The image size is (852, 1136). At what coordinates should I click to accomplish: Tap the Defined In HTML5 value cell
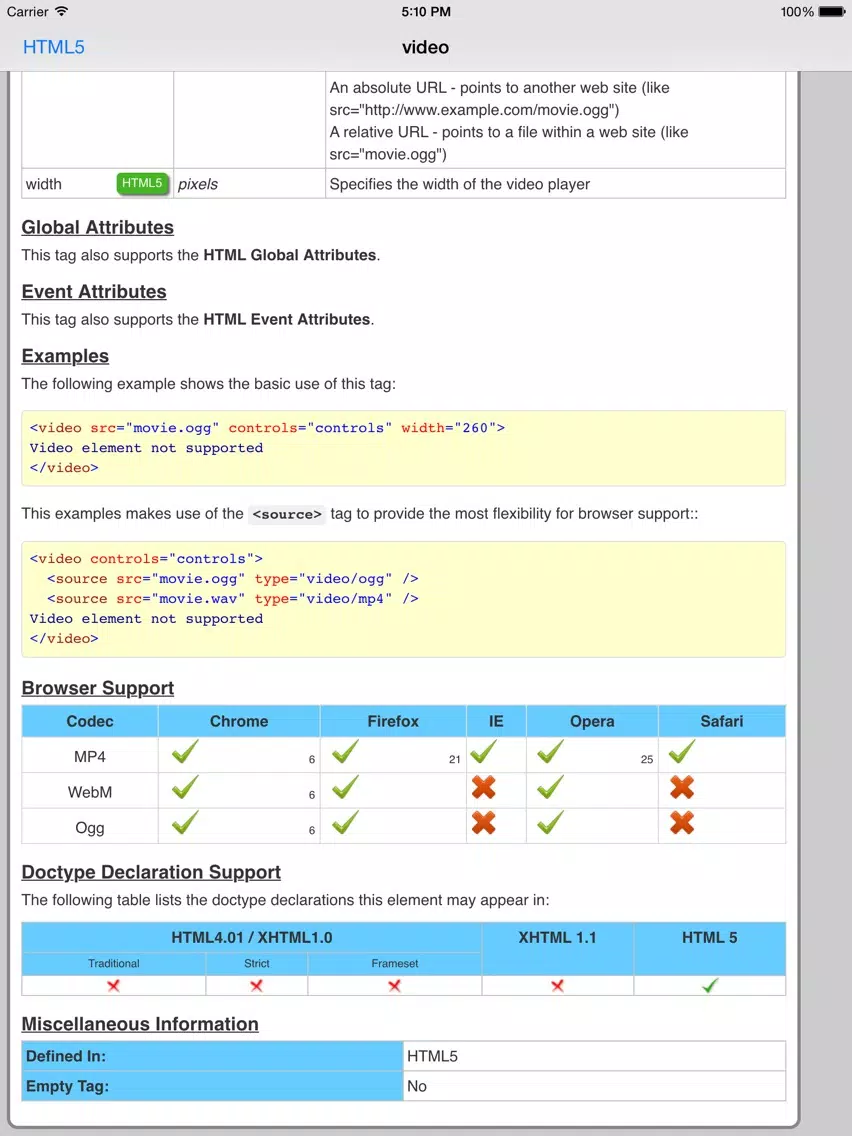tap(594, 1056)
